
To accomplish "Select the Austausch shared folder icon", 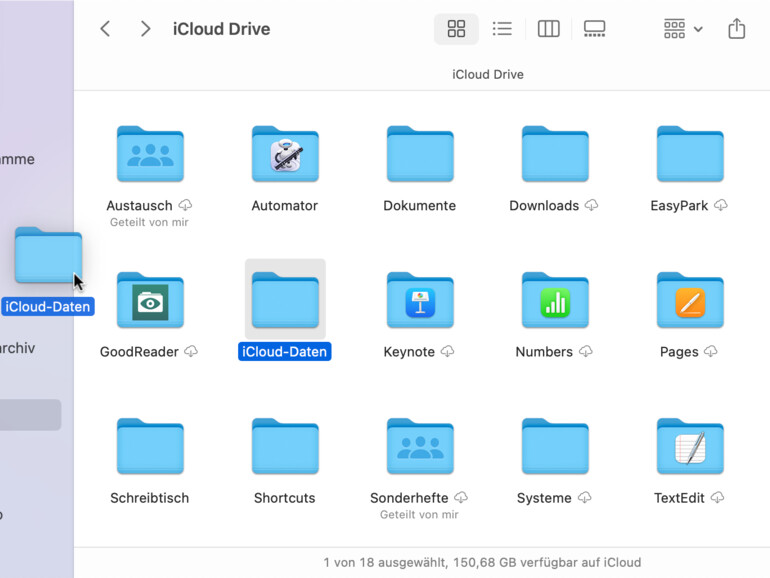I will [x=150, y=154].
